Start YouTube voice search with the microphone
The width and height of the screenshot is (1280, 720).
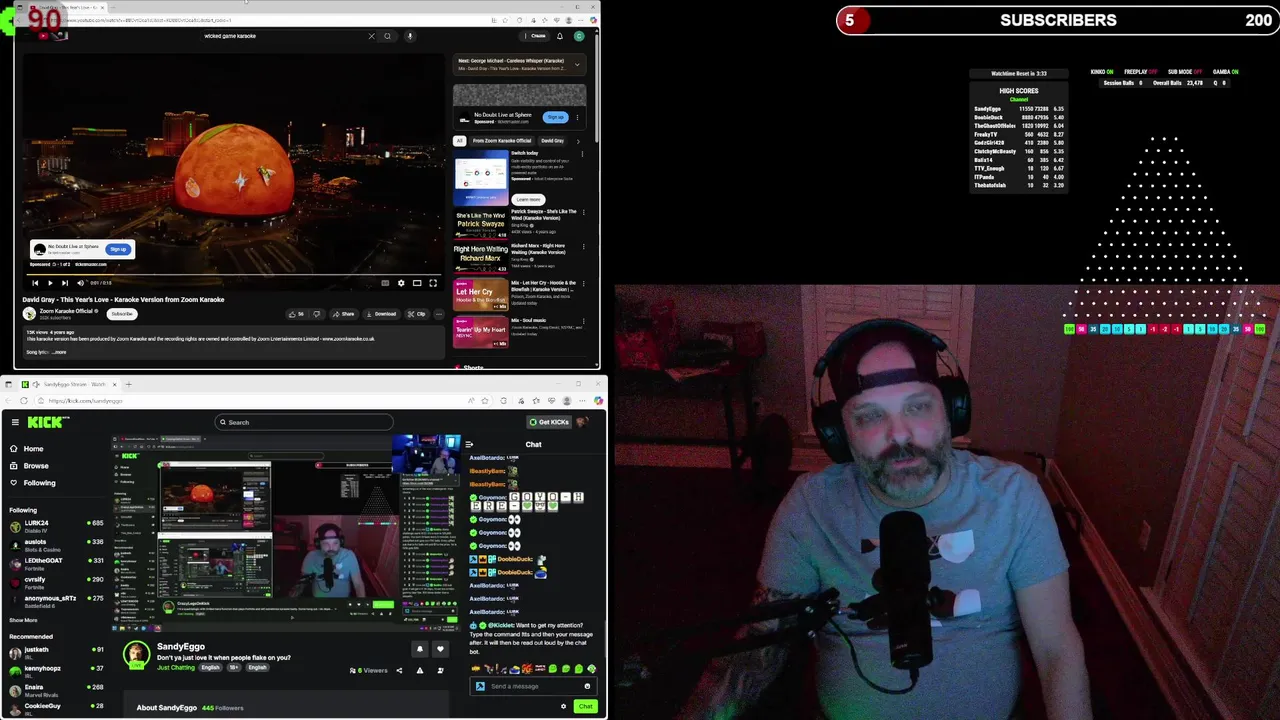click(x=410, y=36)
